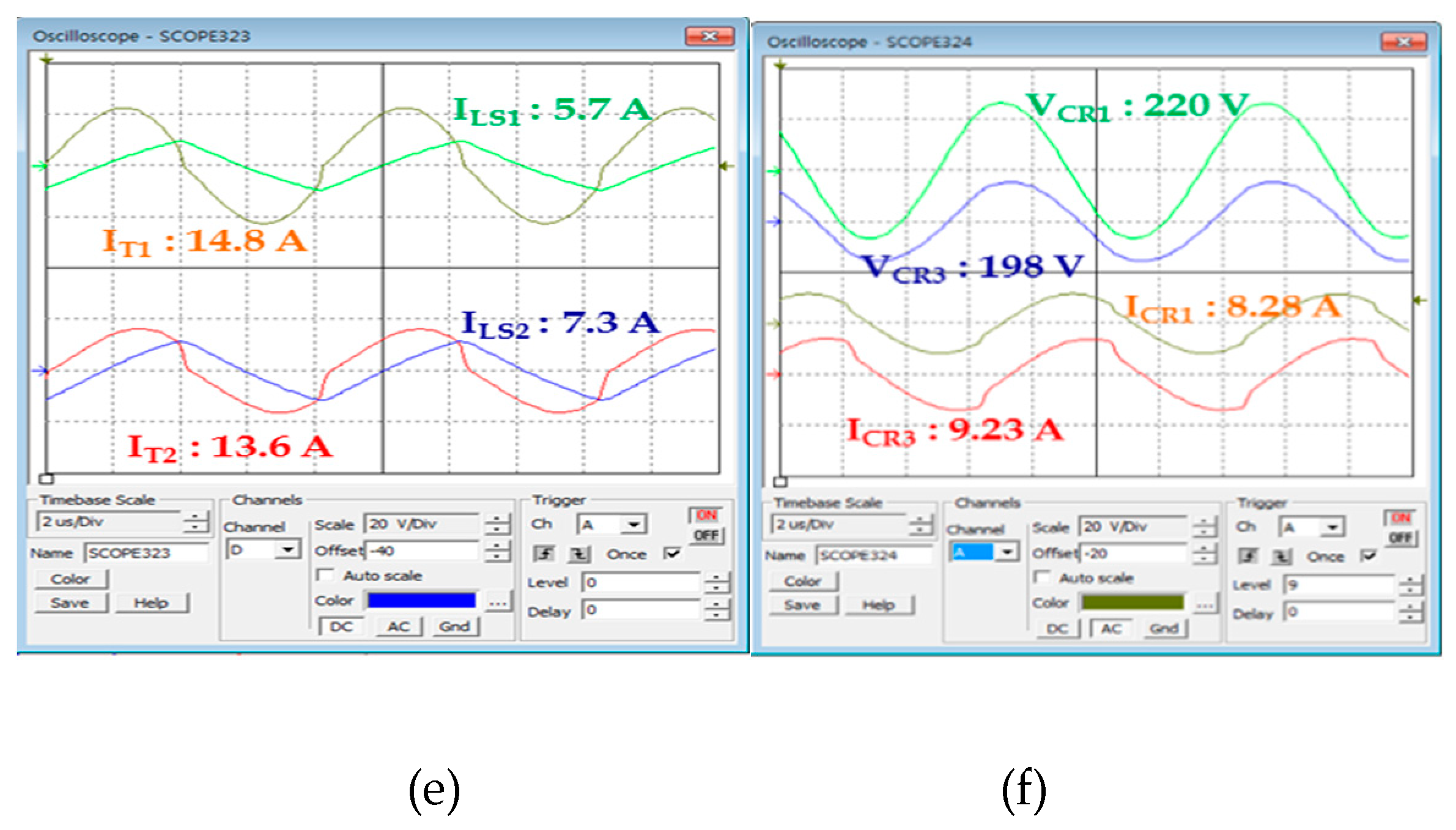Click olive channel color swatch in SCOPE324
Viewport: 1456px width, 830px height.
click(1133, 602)
